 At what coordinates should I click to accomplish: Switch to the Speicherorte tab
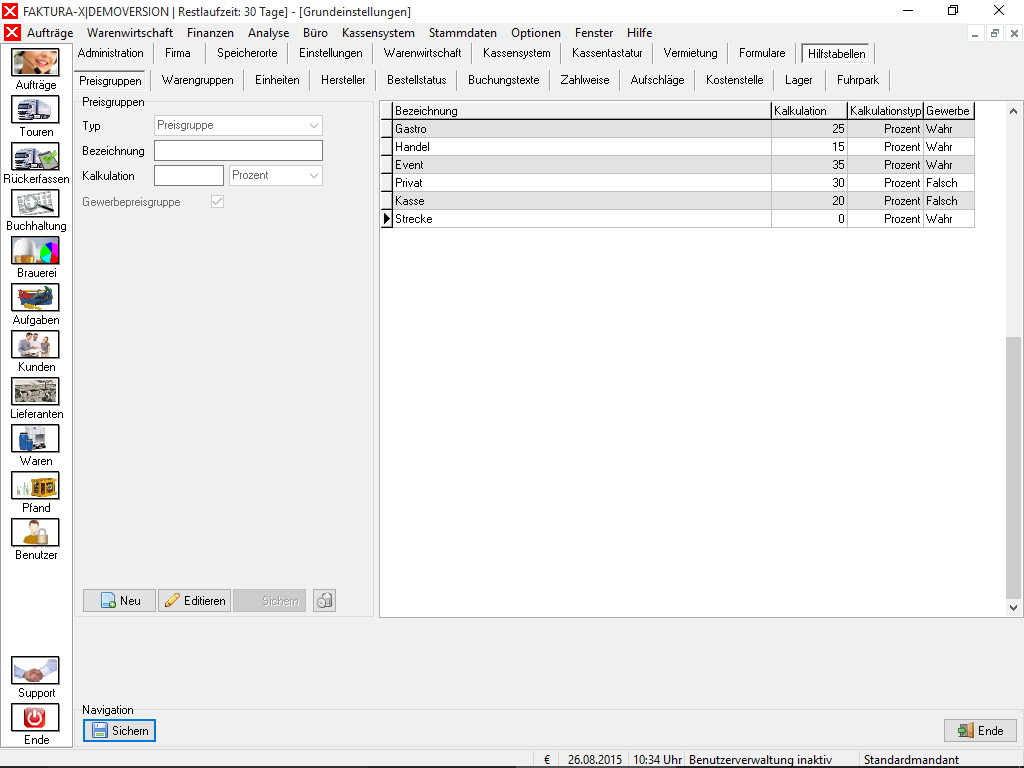(x=247, y=53)
